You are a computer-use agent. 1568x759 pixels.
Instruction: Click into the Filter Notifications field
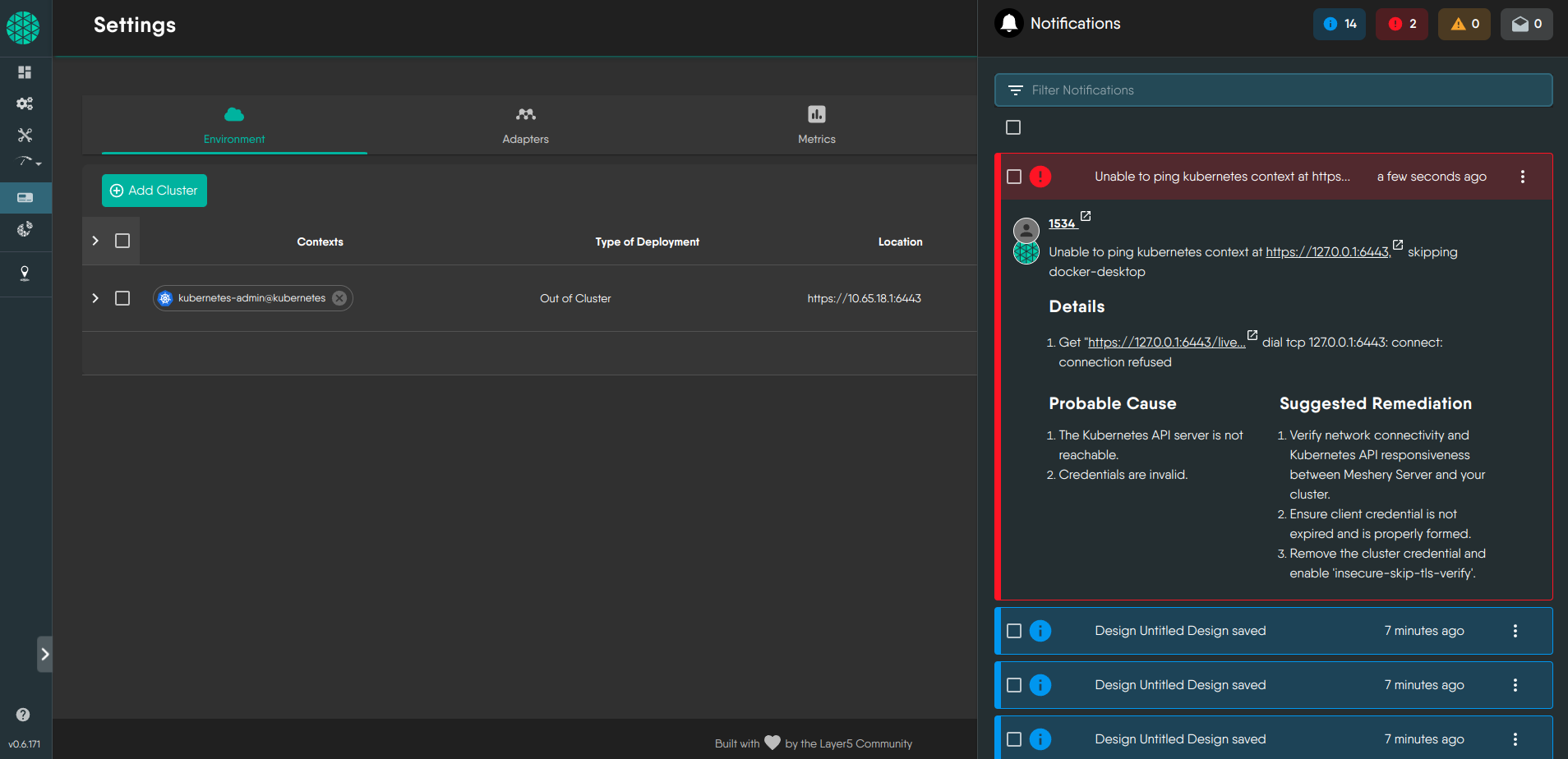pos(1282,90)
